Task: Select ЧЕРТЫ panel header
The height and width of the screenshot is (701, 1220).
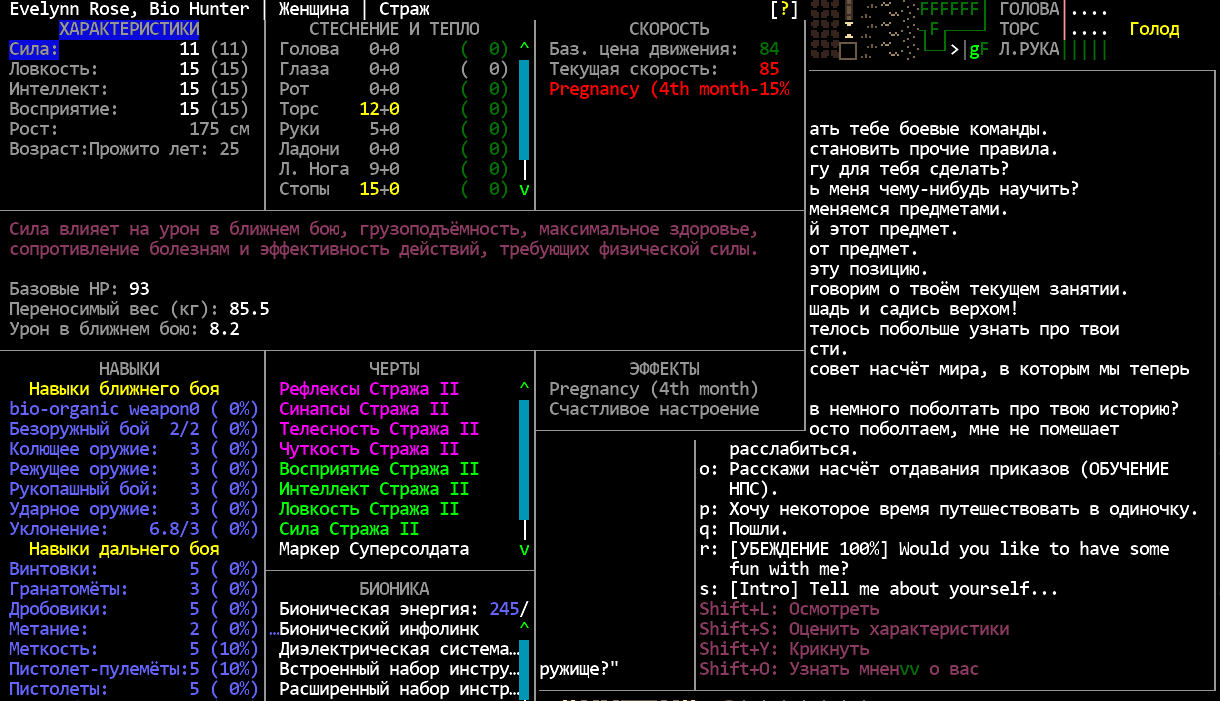Action: coord(394,369)
